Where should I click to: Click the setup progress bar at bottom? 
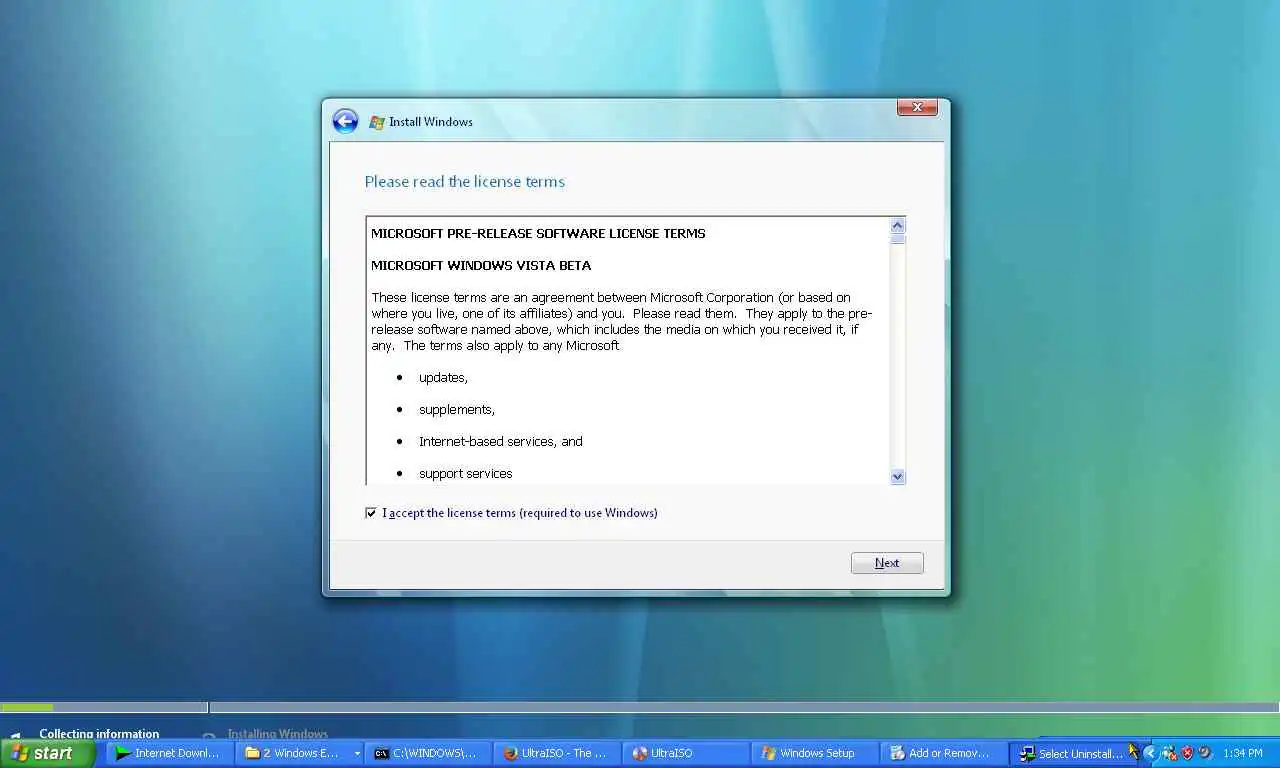coord(640,707)
